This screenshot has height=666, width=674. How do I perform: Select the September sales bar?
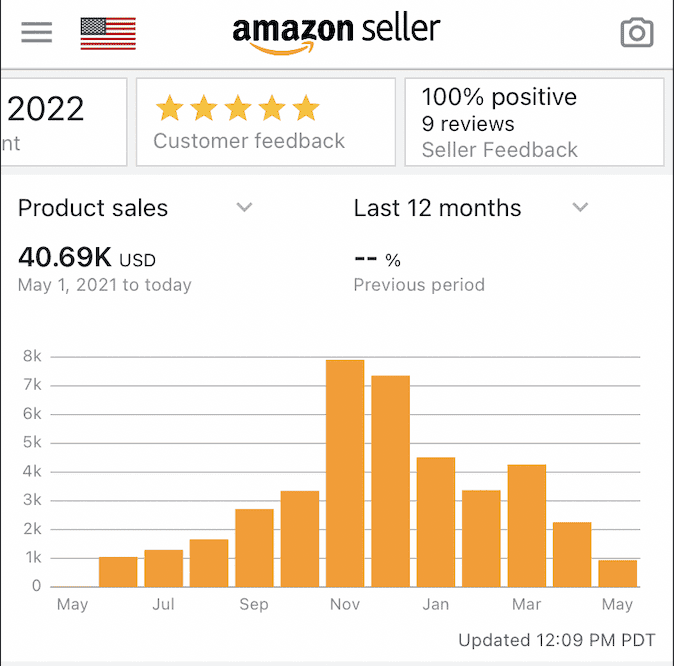pos(254,548)
